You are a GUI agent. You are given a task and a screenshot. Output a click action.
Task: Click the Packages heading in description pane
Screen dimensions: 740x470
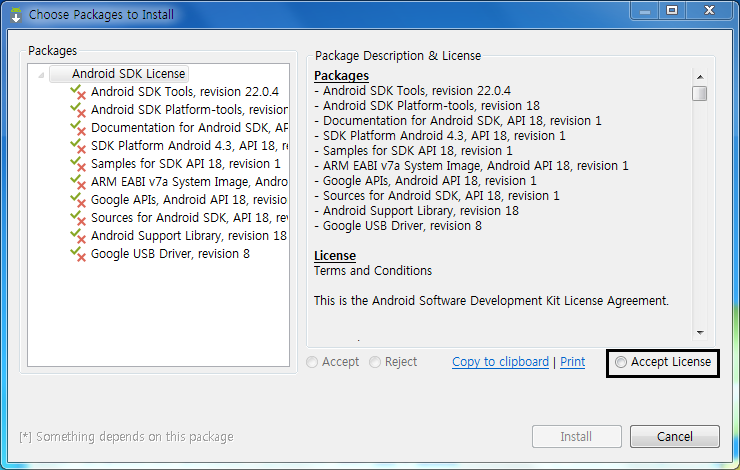click(341, 76)
